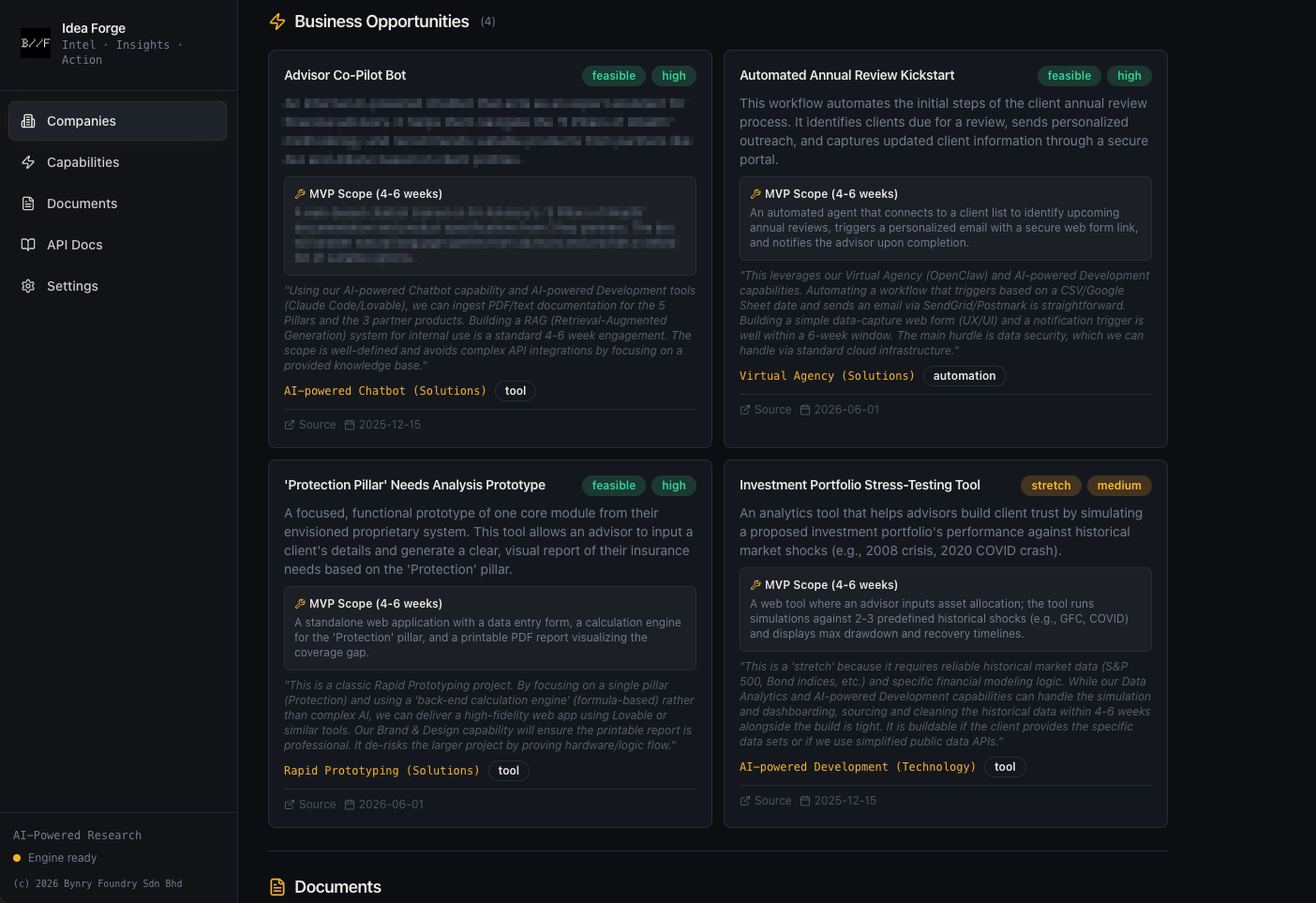Click the Capabilities lightning icon
This screenshot has height=903, width=1316.
click(x=28, y=162)
